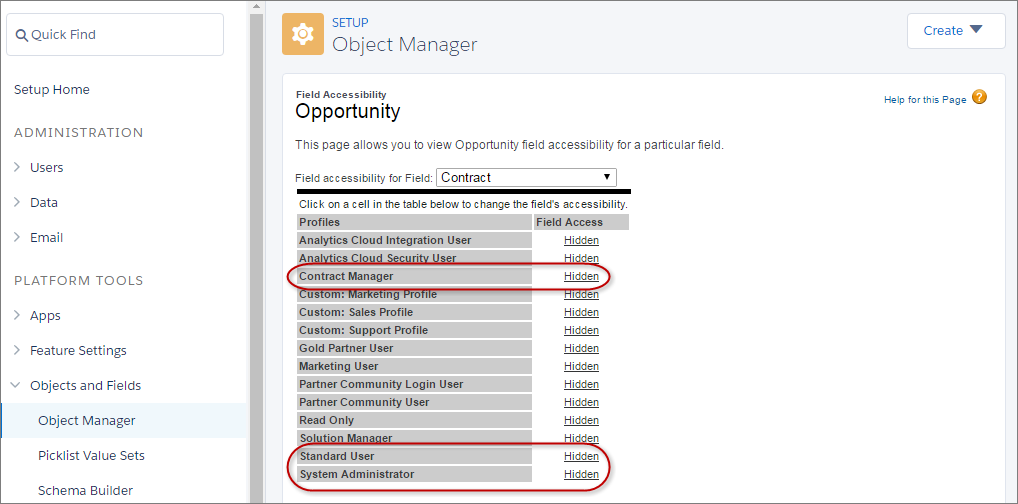
Task: Click Hidden for Marketing User
Action: point(581,366)
